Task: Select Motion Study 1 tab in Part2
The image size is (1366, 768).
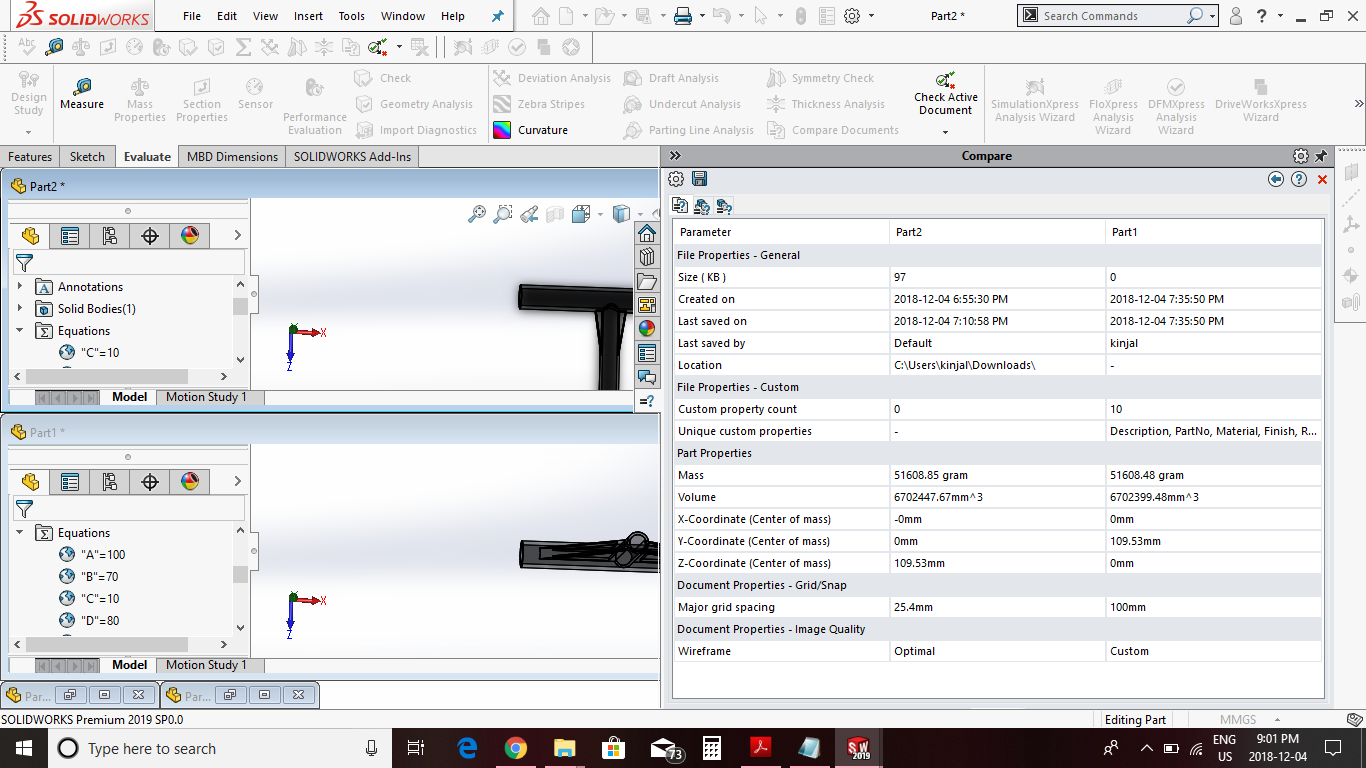Action: coord(206,397)
